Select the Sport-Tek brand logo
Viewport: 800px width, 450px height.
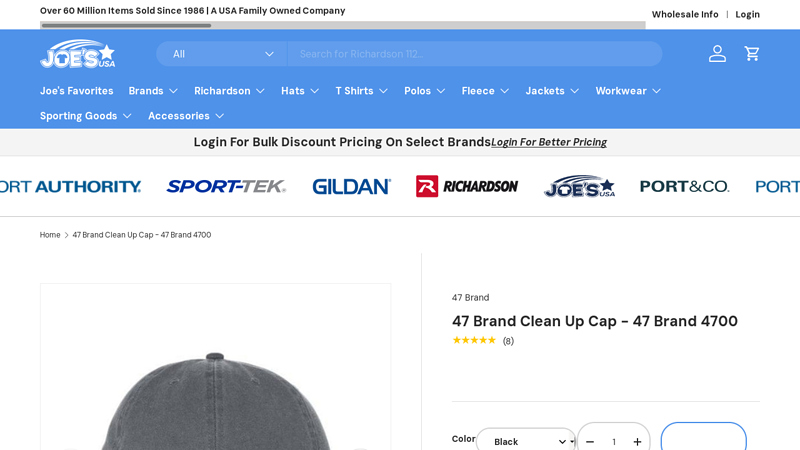click(x=226, y=186)
